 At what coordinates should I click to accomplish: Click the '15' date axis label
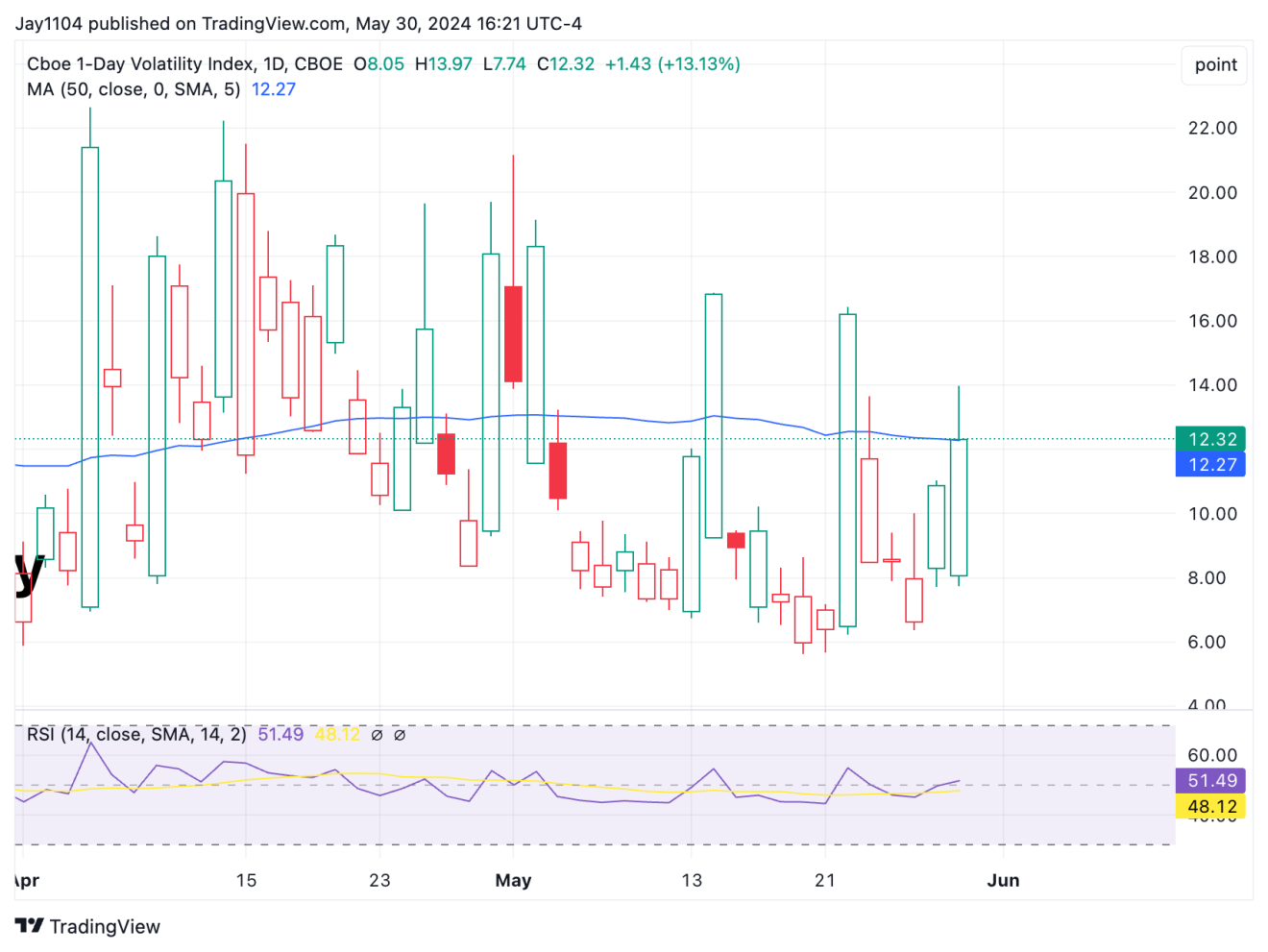point(246,880)
